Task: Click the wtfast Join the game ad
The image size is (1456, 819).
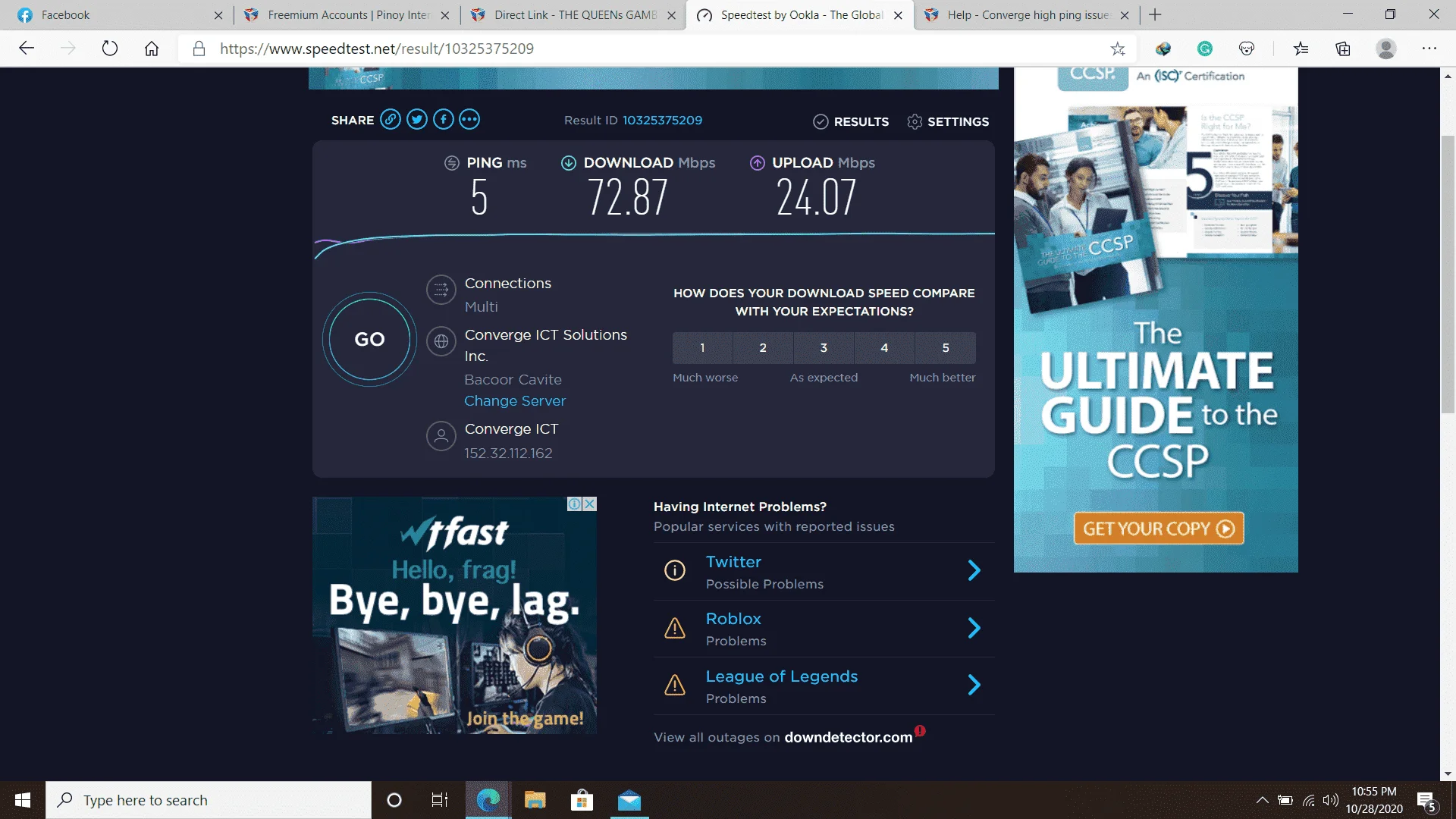Action: click(x=455, y=615)
